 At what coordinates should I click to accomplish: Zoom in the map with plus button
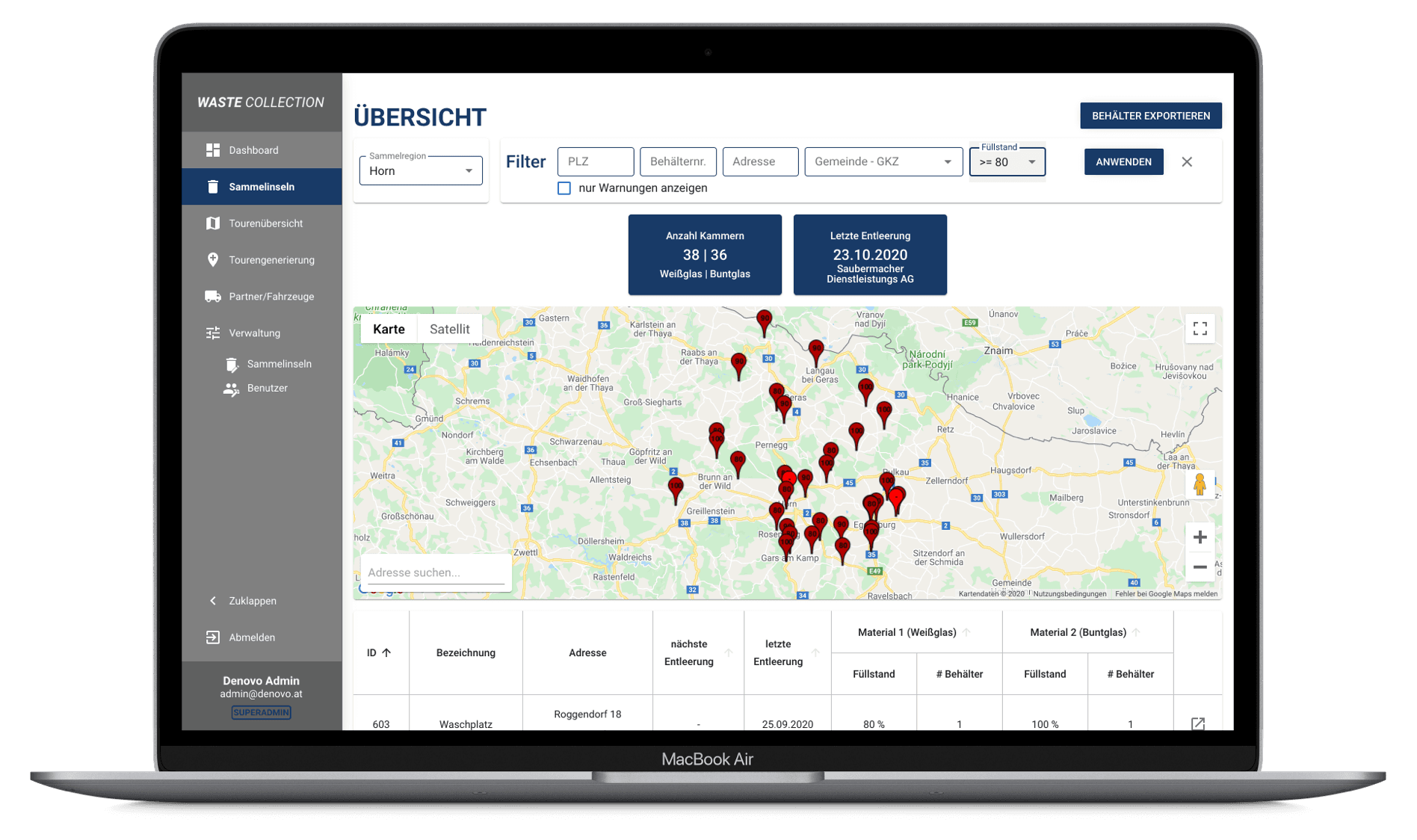coord(1200,537)
